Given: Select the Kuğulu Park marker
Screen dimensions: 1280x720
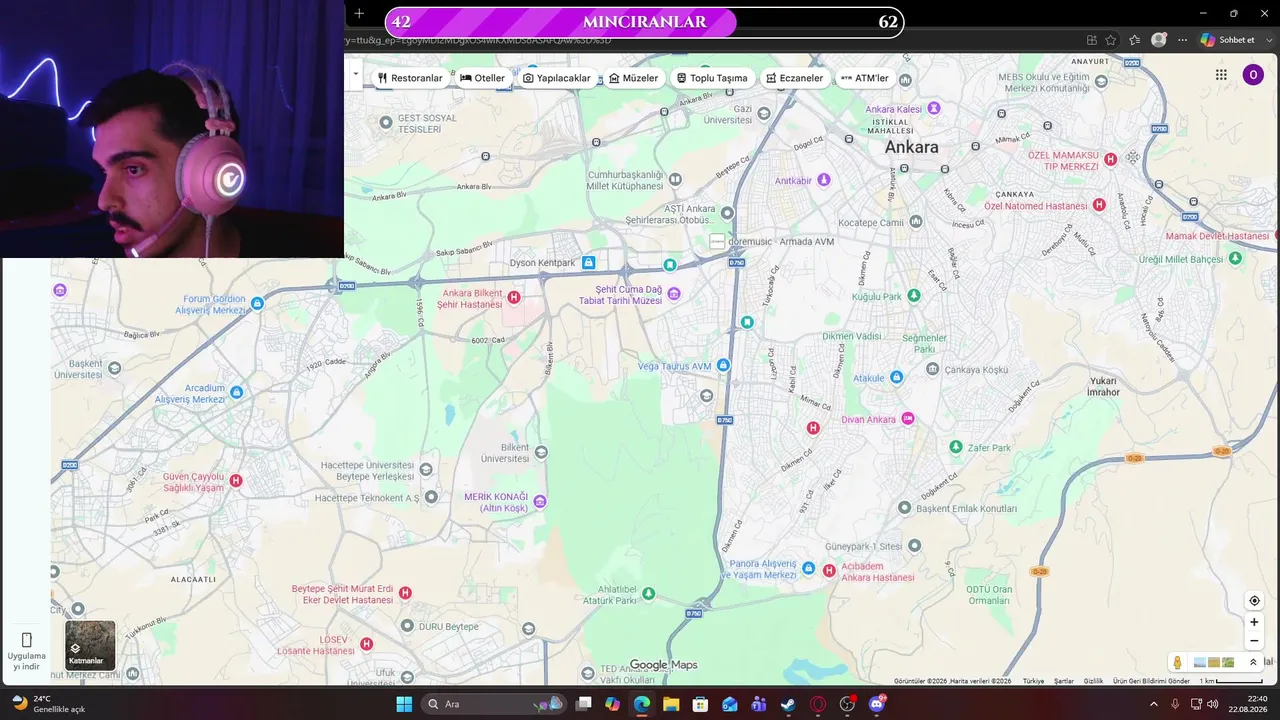Looking at the screenshot, I should [913, 296].
